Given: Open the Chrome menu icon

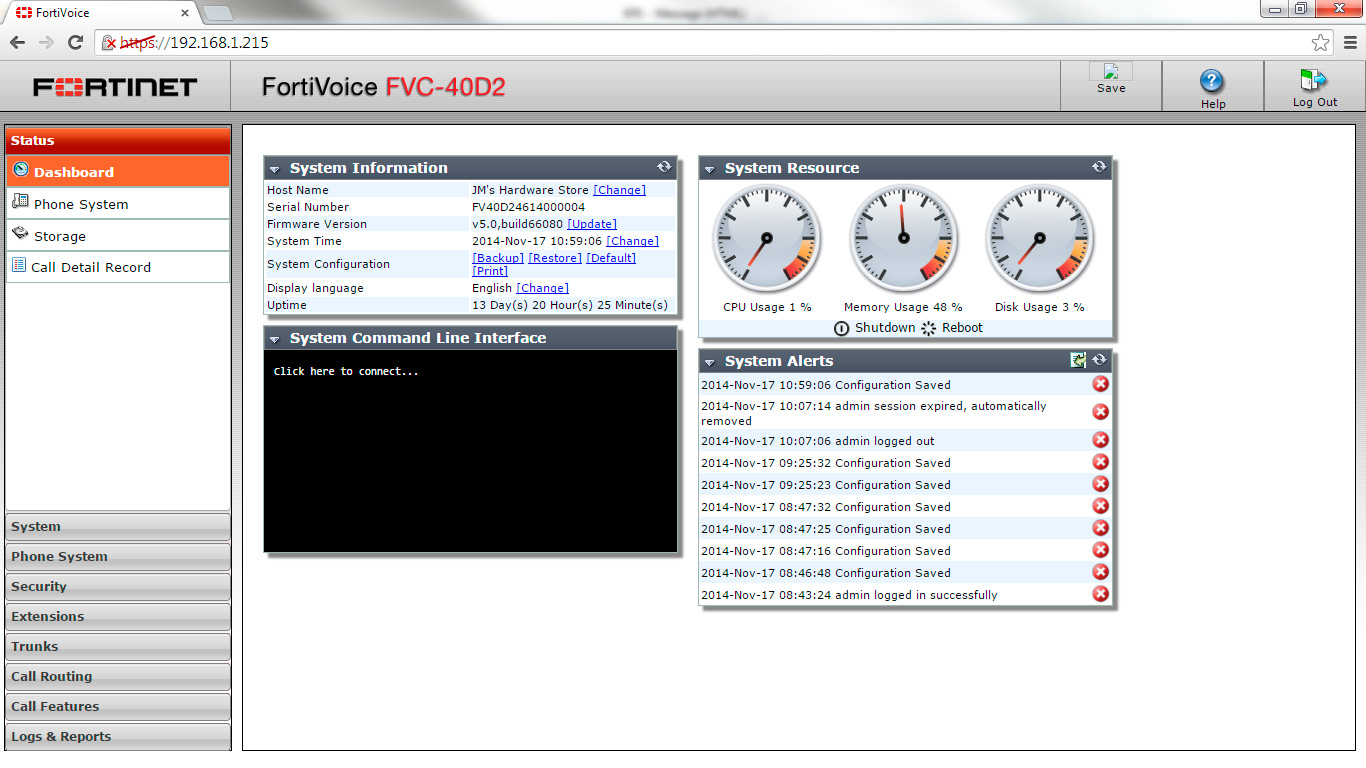Looking at the screenshot, I should pos(1350,42).
